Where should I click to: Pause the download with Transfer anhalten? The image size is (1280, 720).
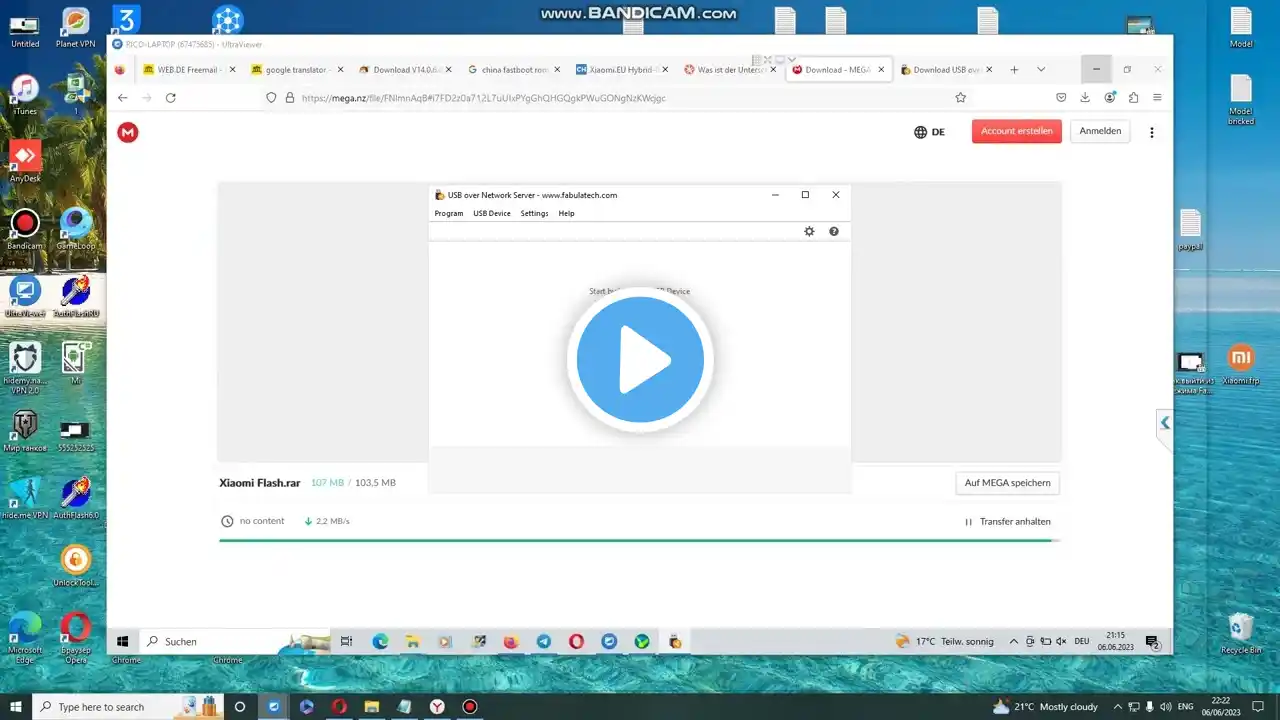tap(1008, 521)
